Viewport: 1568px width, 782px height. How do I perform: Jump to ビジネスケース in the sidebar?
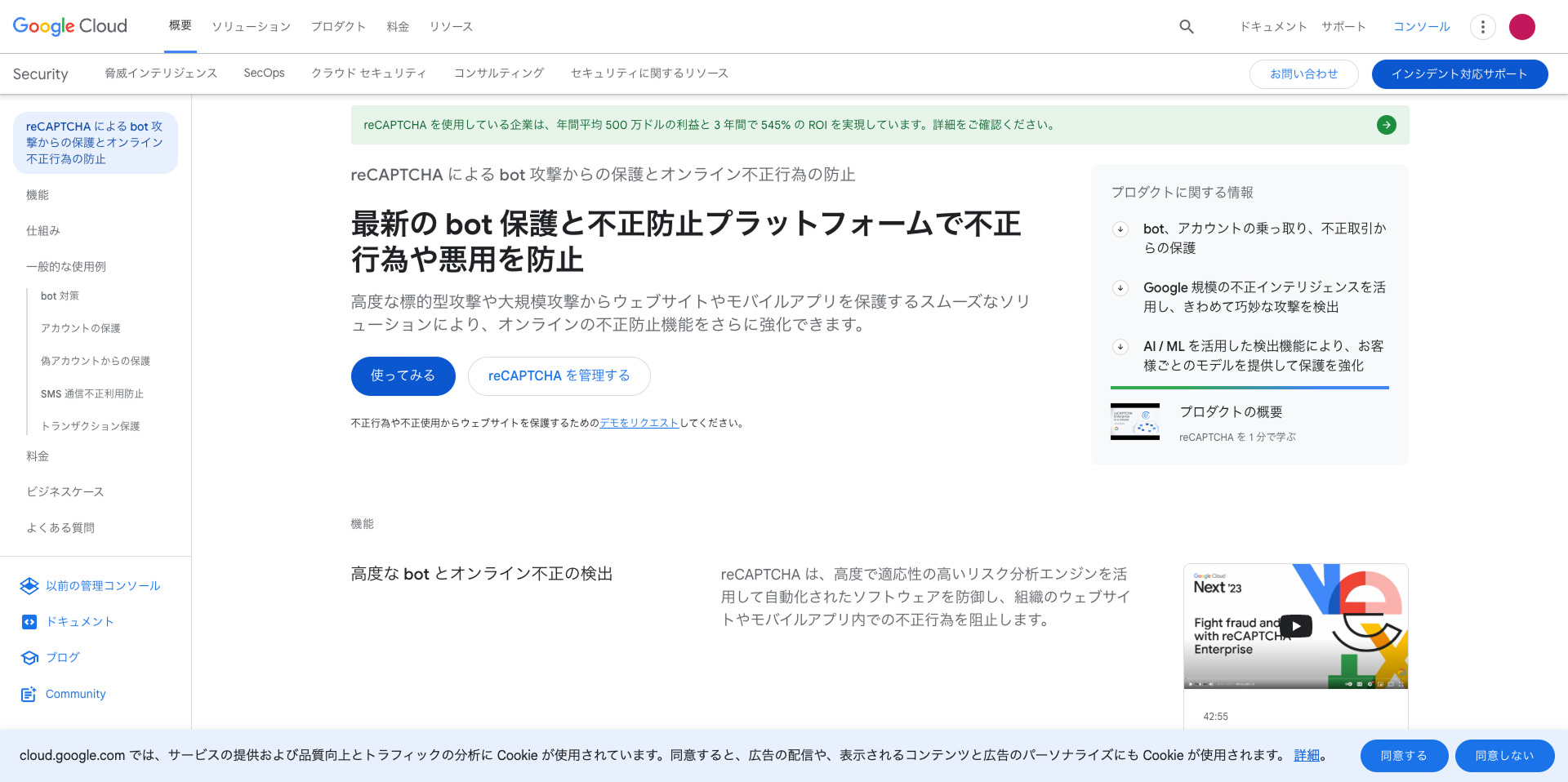(x=65, y=492)
